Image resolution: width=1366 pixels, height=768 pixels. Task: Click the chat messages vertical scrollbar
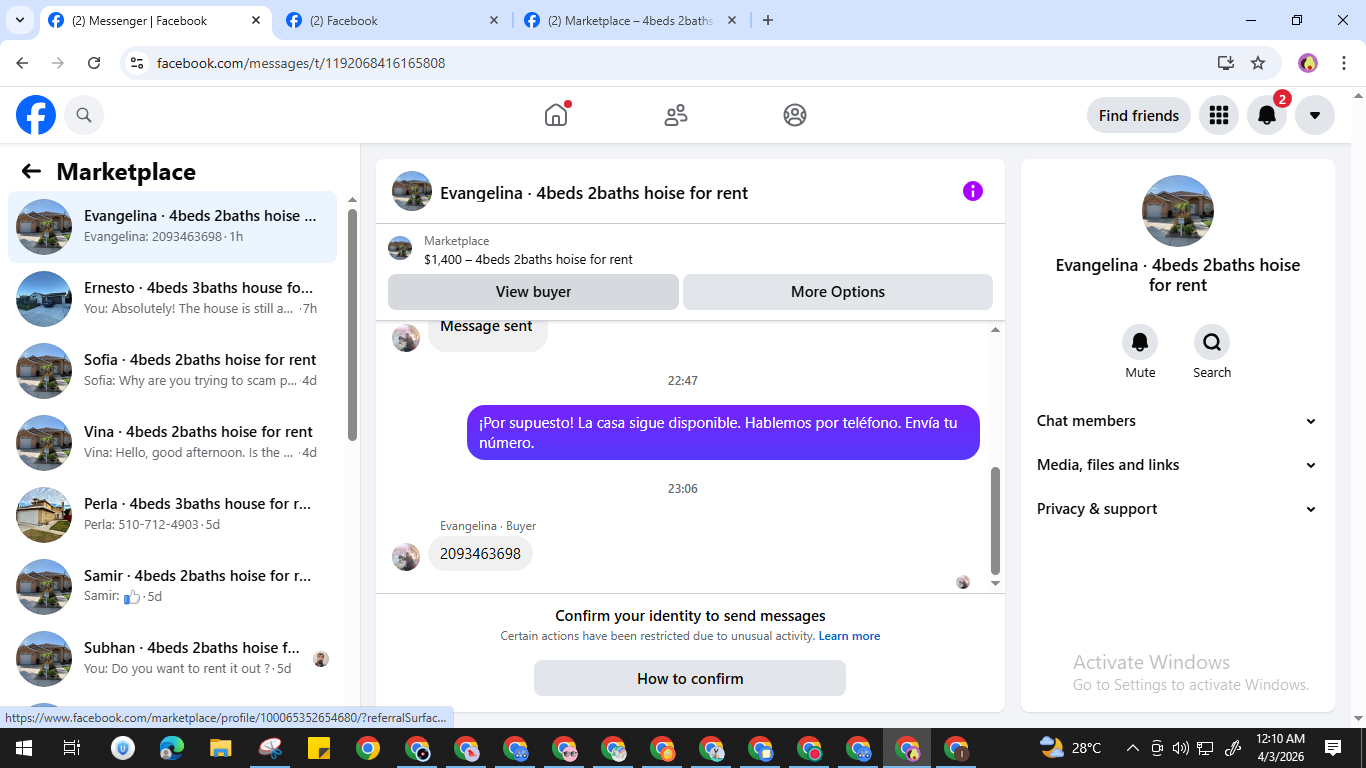pos(995,520)
